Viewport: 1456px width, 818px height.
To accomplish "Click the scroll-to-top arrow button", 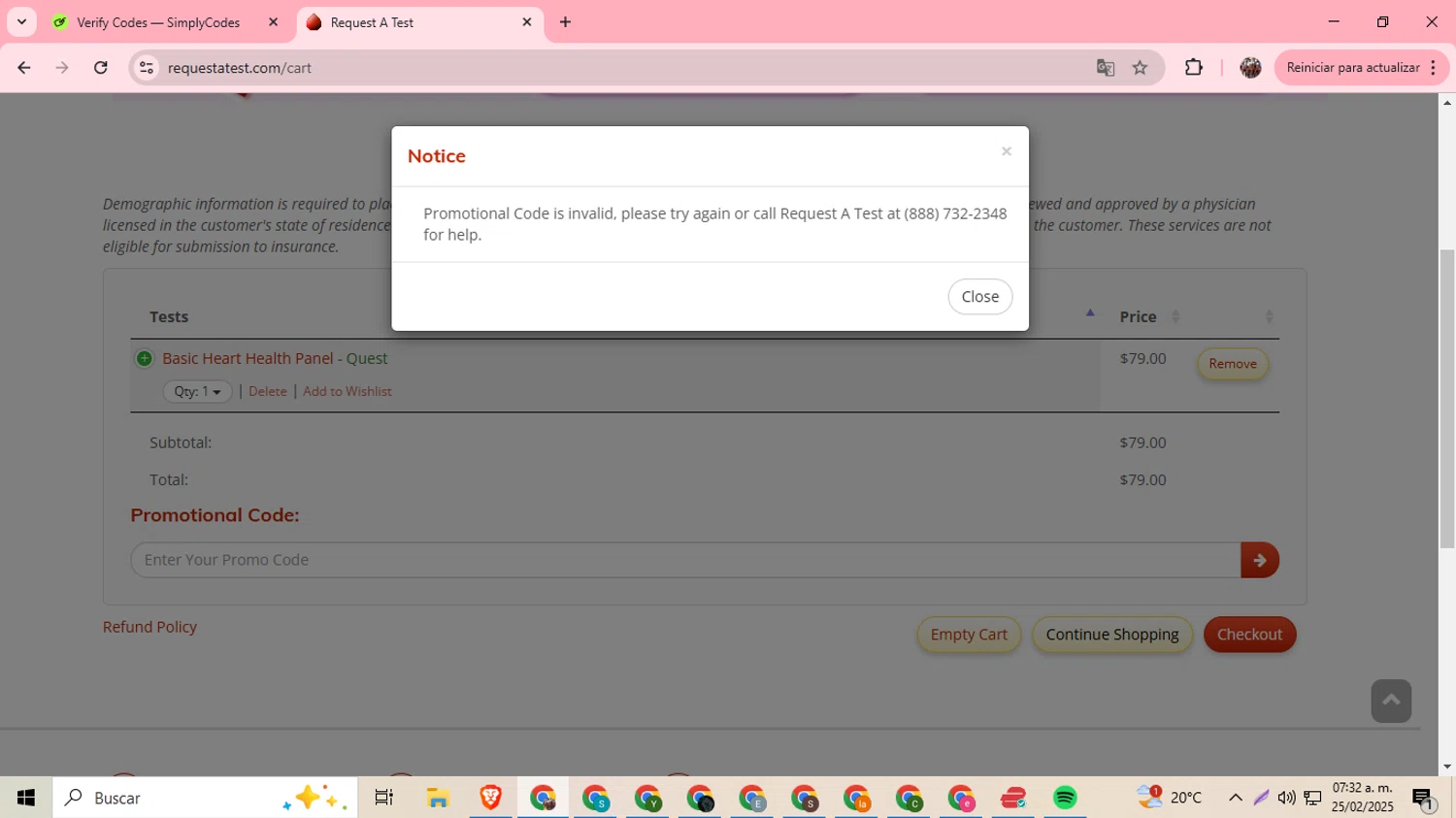I will click(x=1391, y=701).
